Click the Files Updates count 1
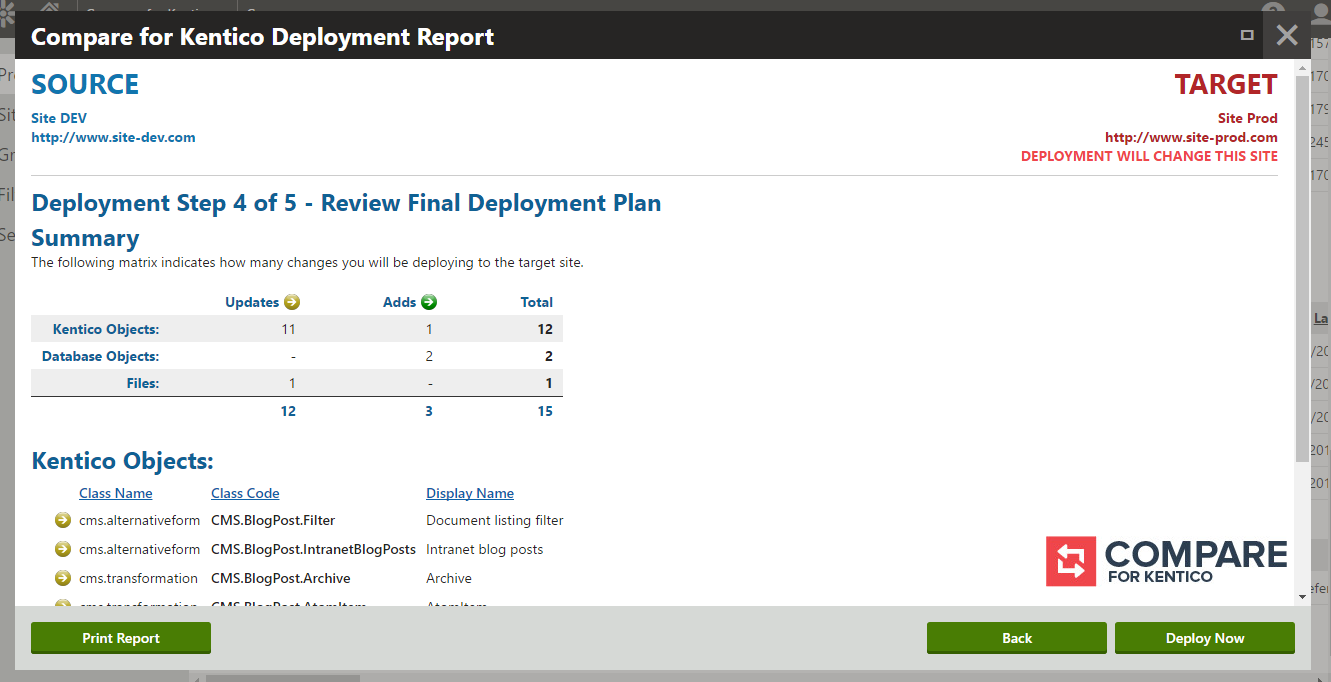The image size is (1331, 682). (x=292, y=383)
